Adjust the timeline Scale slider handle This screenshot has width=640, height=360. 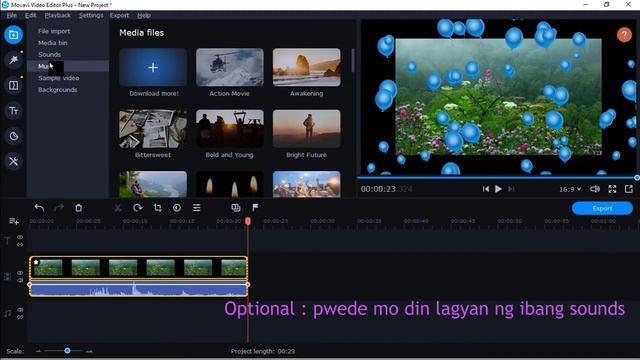[67, 351]
